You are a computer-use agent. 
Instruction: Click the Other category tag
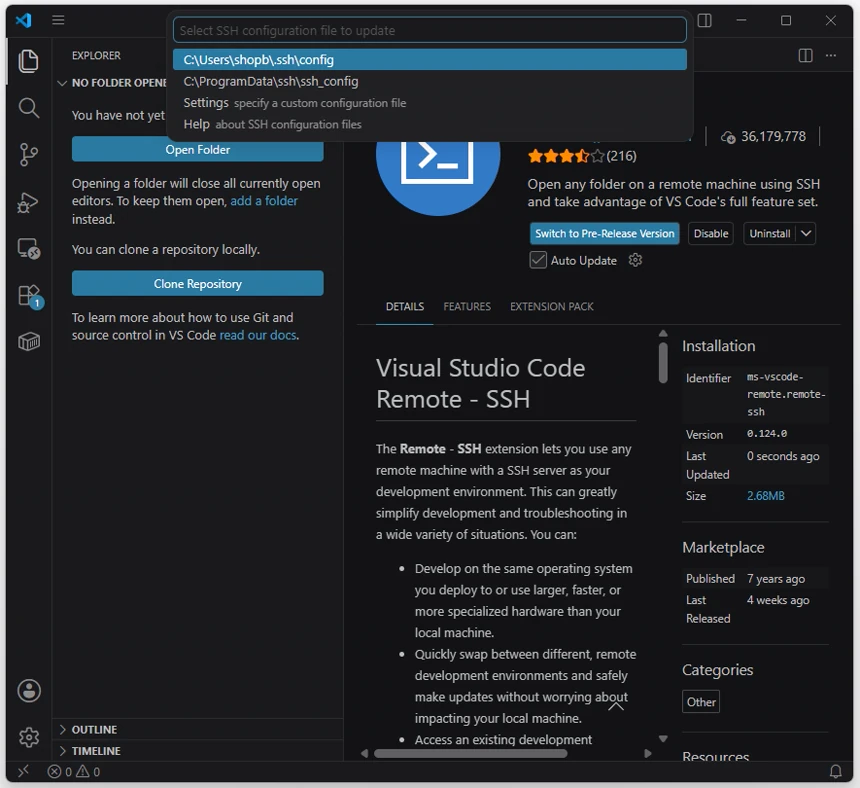[701, 702]
